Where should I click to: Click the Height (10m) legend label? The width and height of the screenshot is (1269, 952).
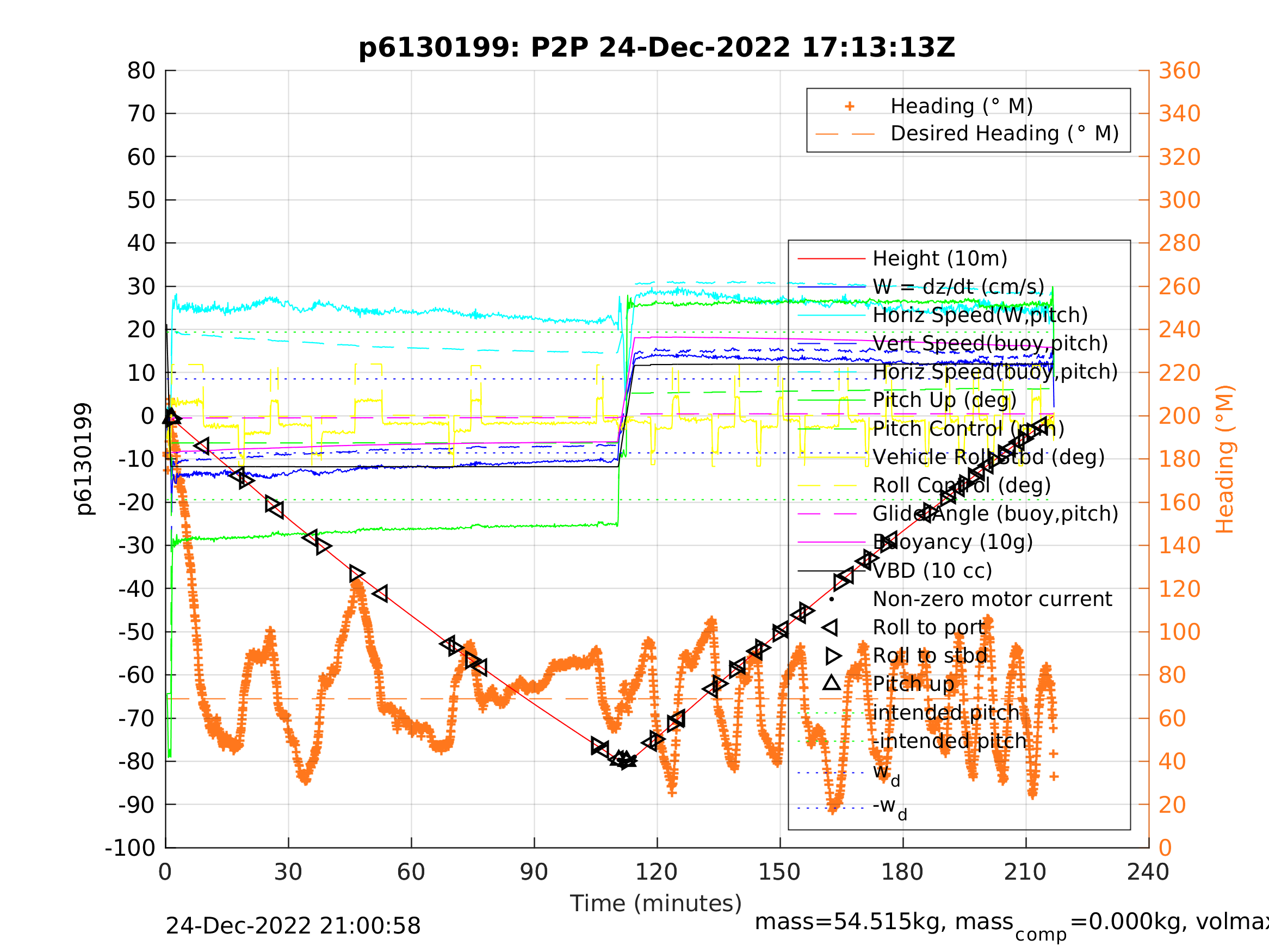click(x=940, y=259)
